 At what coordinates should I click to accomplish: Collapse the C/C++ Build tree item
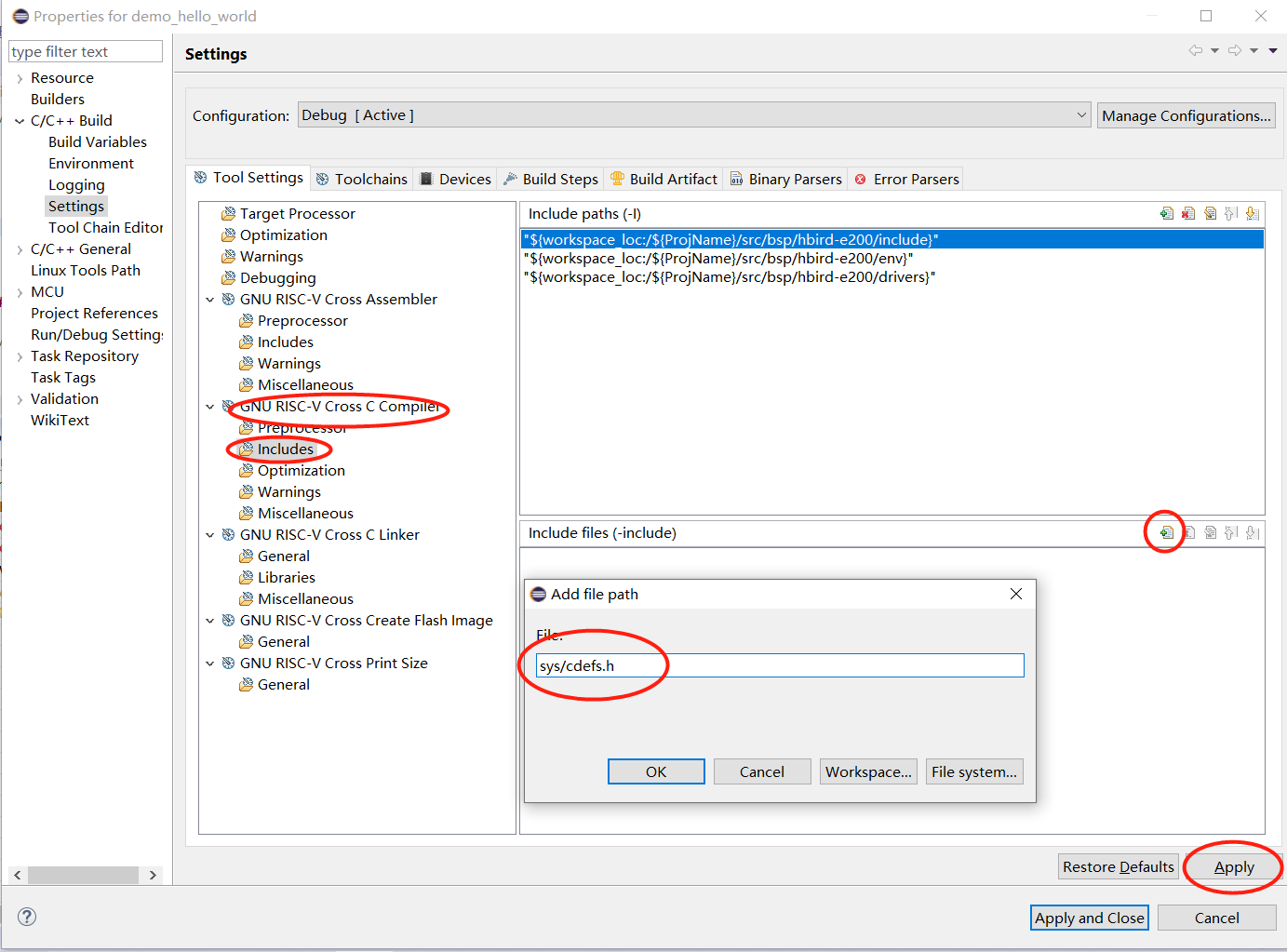(19, 120)
